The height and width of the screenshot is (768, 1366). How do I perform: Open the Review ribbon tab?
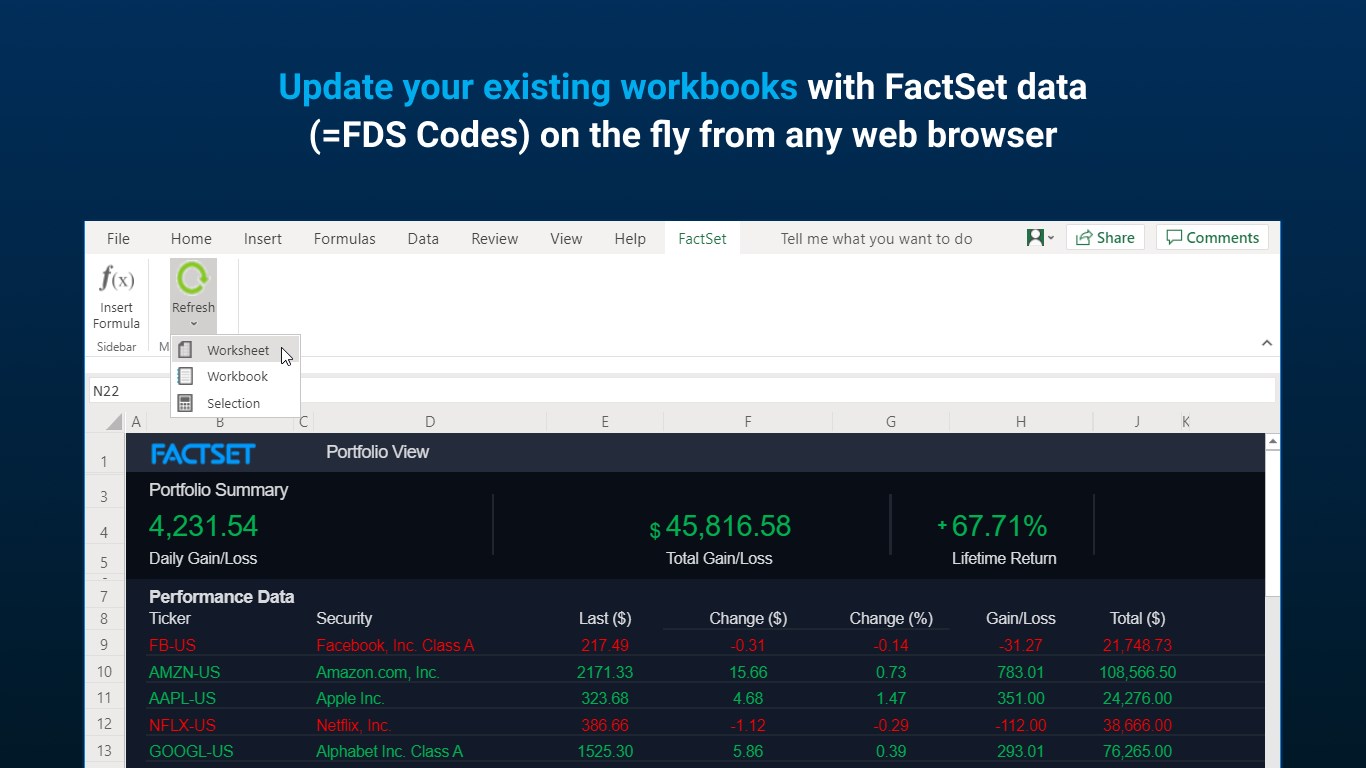coord(495,238)
